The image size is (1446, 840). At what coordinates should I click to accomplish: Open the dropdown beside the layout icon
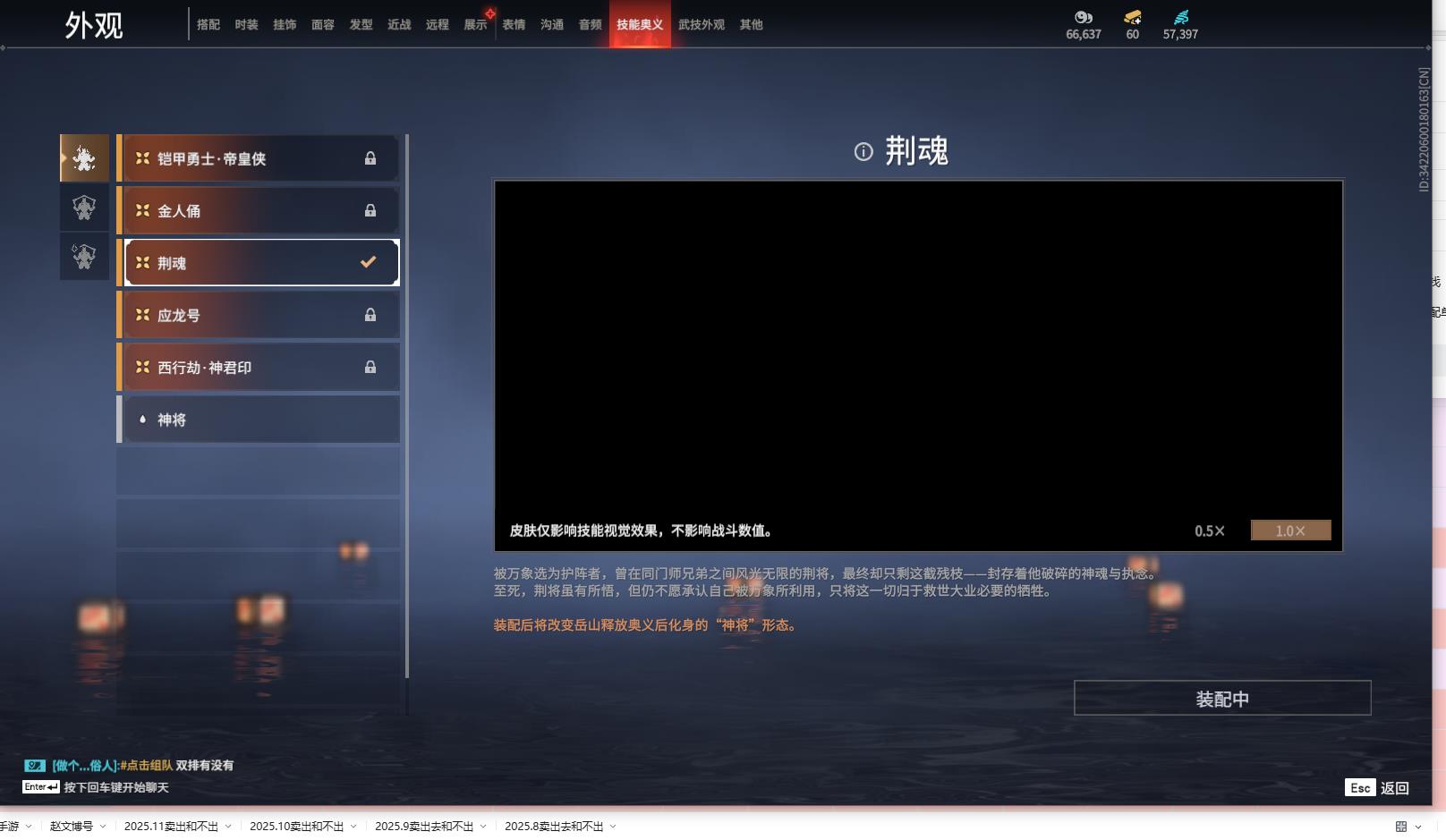(1418, 827)
